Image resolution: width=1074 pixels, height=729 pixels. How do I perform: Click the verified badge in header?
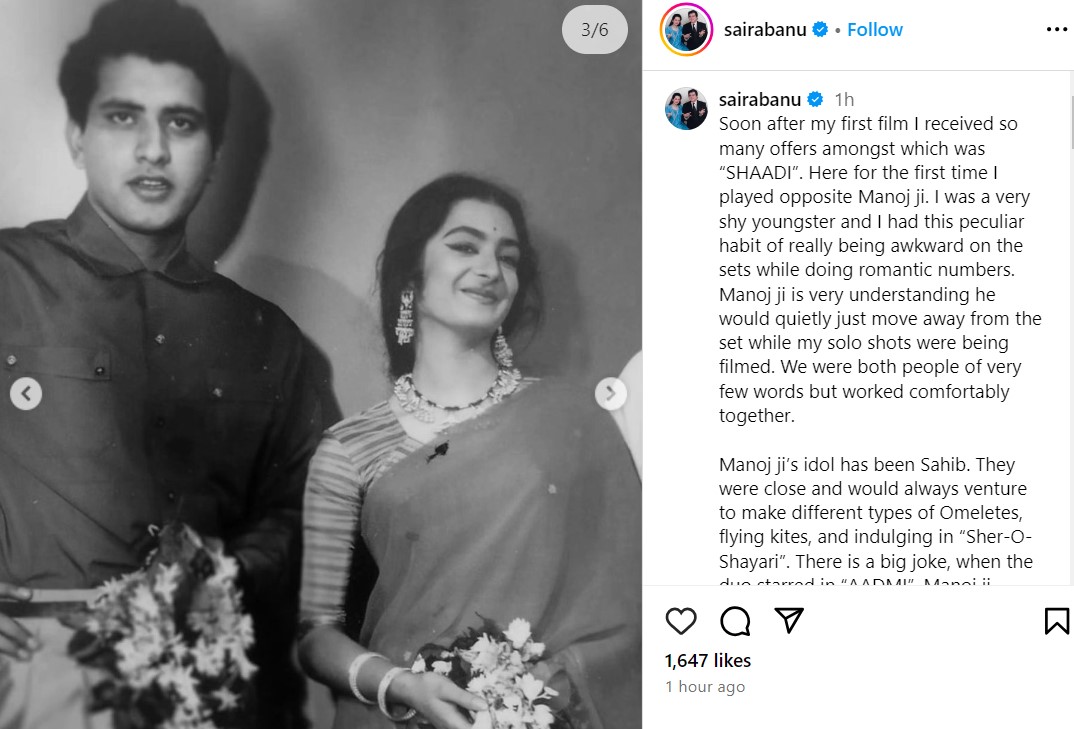[820, 30]
